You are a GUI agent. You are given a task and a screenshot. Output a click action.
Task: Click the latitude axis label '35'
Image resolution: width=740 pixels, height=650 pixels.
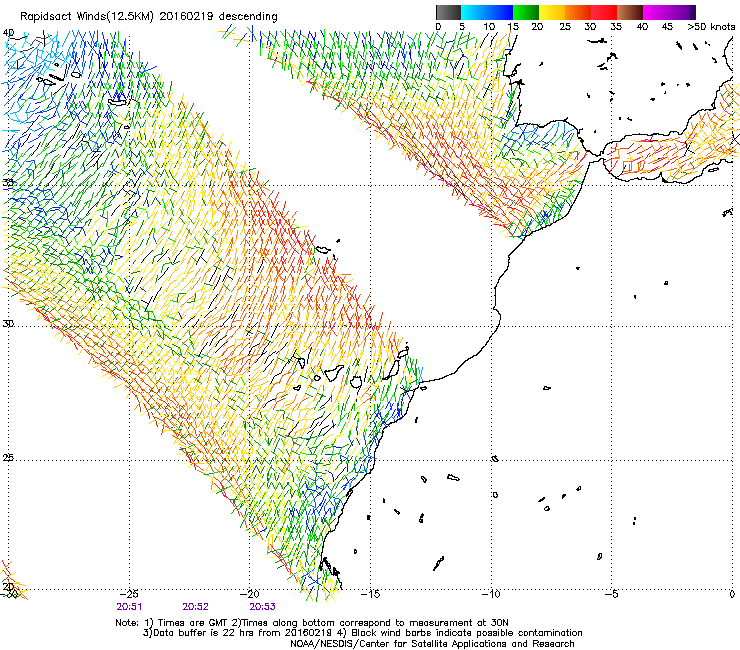(x=8, y=183)
